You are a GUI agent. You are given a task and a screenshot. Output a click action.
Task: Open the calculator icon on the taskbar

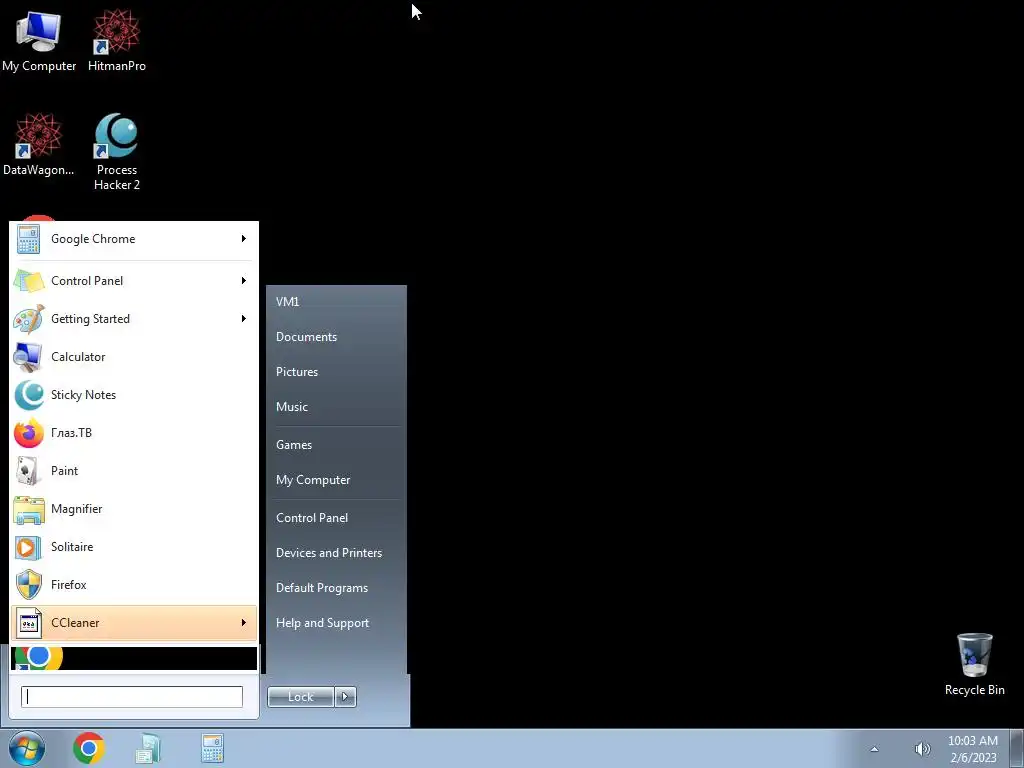tap(212, 748)
